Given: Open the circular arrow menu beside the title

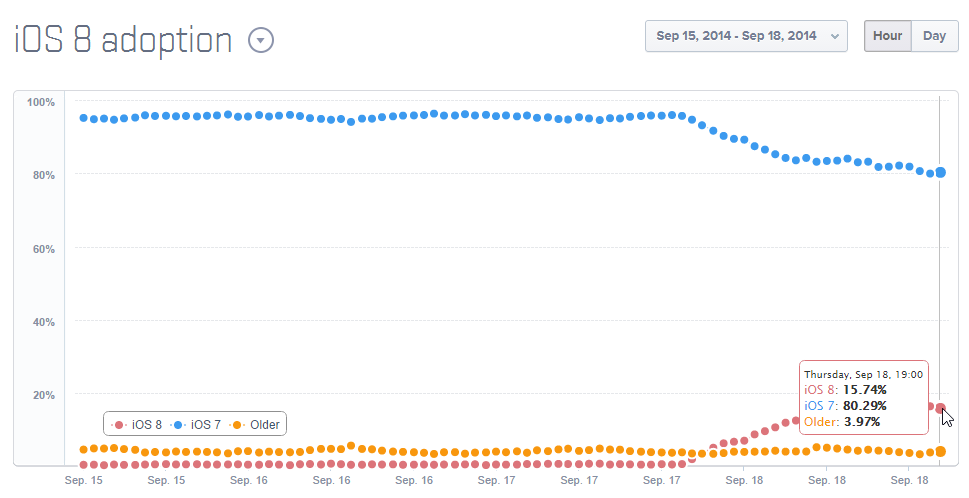Looking at the screenshot, I should point(260,40).
